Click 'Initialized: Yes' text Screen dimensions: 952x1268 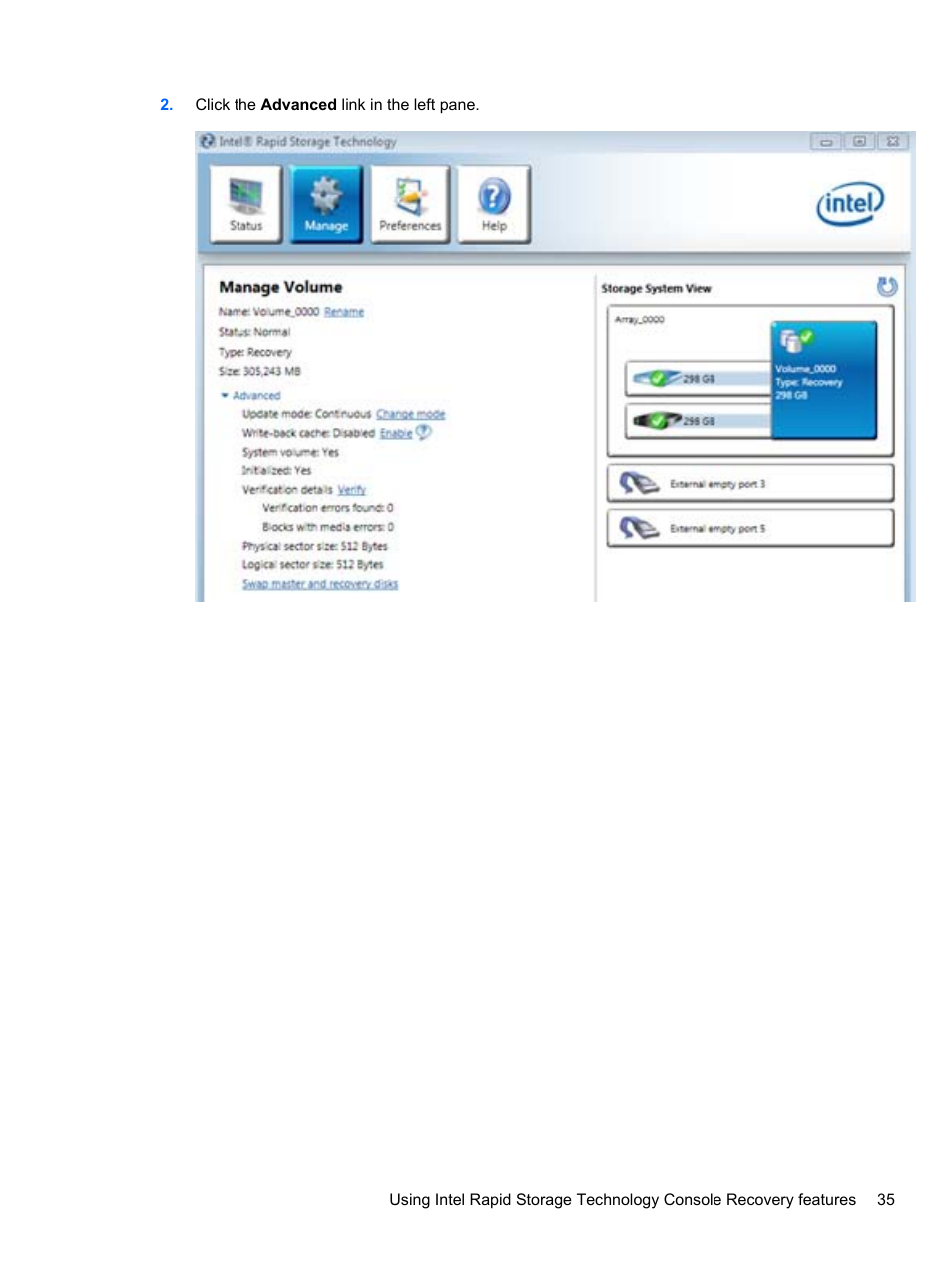[x=276, y=470]
